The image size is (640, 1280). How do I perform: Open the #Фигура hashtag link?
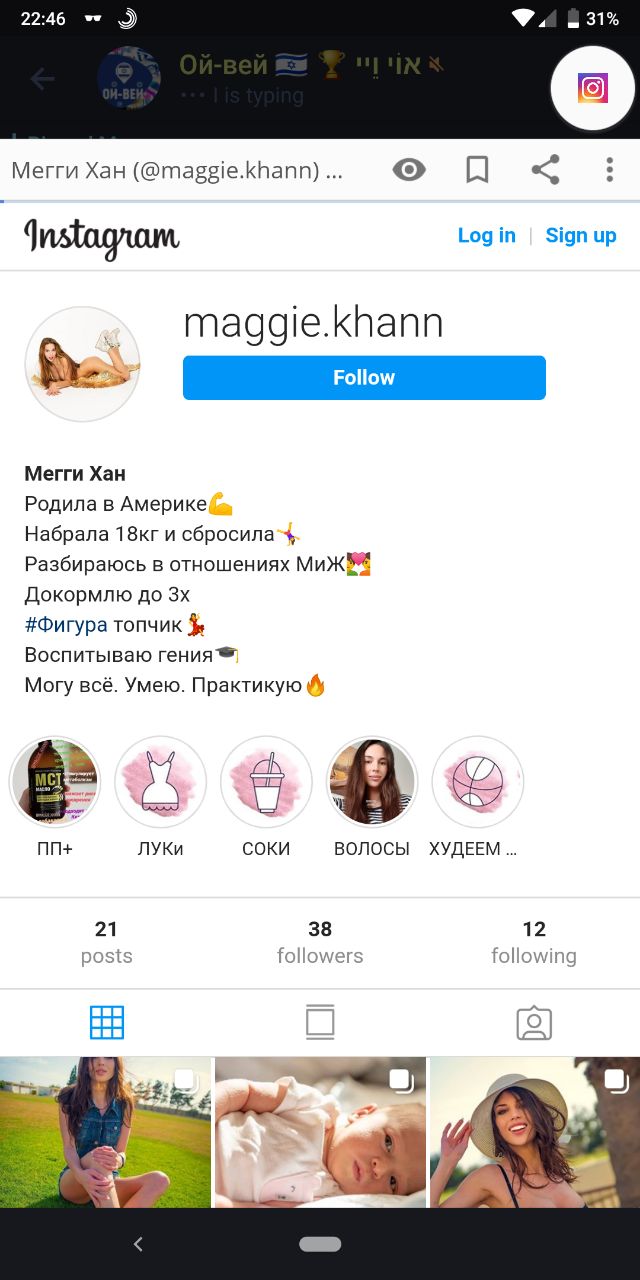(66, 625)
